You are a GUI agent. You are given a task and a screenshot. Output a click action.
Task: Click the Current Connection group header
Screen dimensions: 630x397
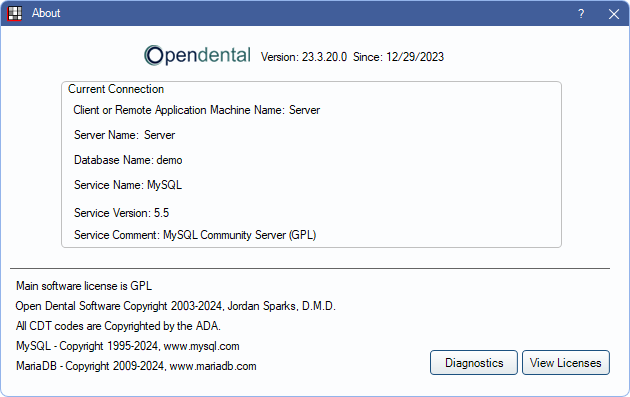(116, 89)
